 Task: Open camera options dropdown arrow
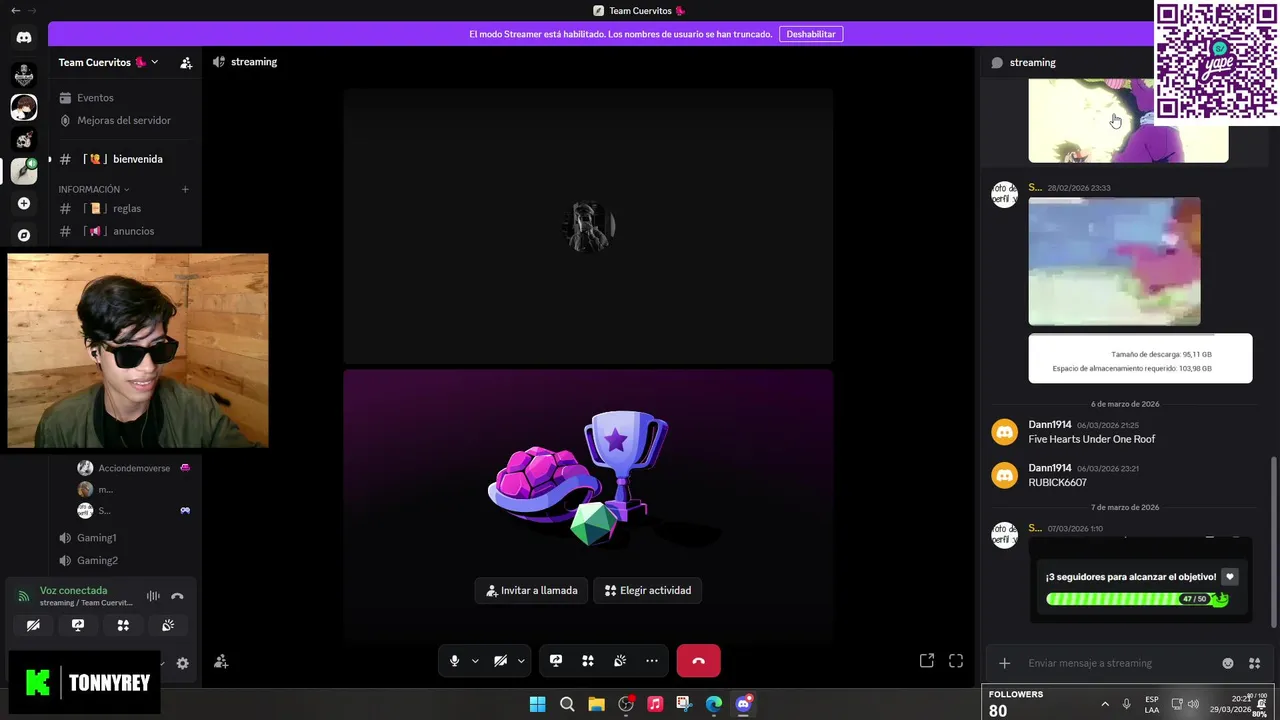pyautogui.click(x=521, y=661)
